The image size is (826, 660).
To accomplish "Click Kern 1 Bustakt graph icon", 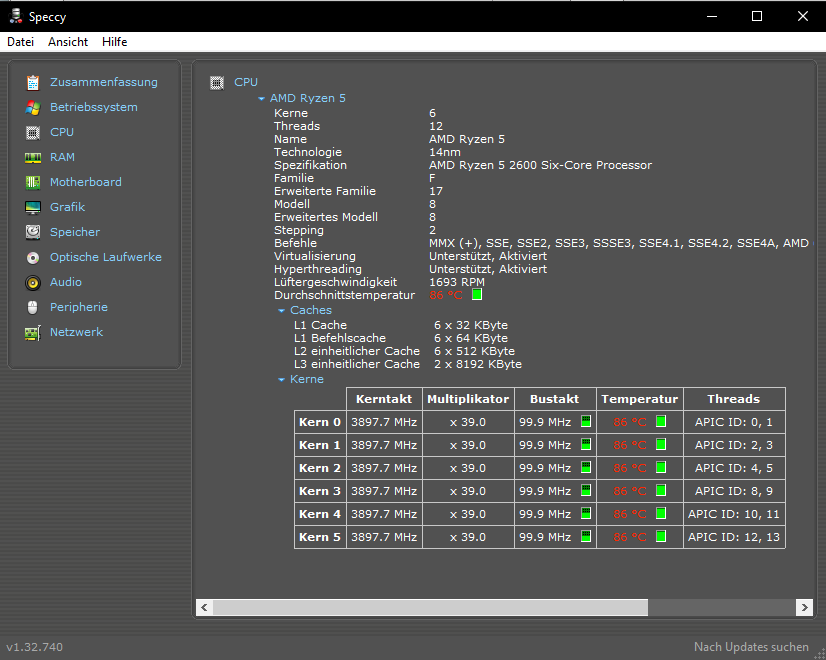I will click(x=586, y=444).
